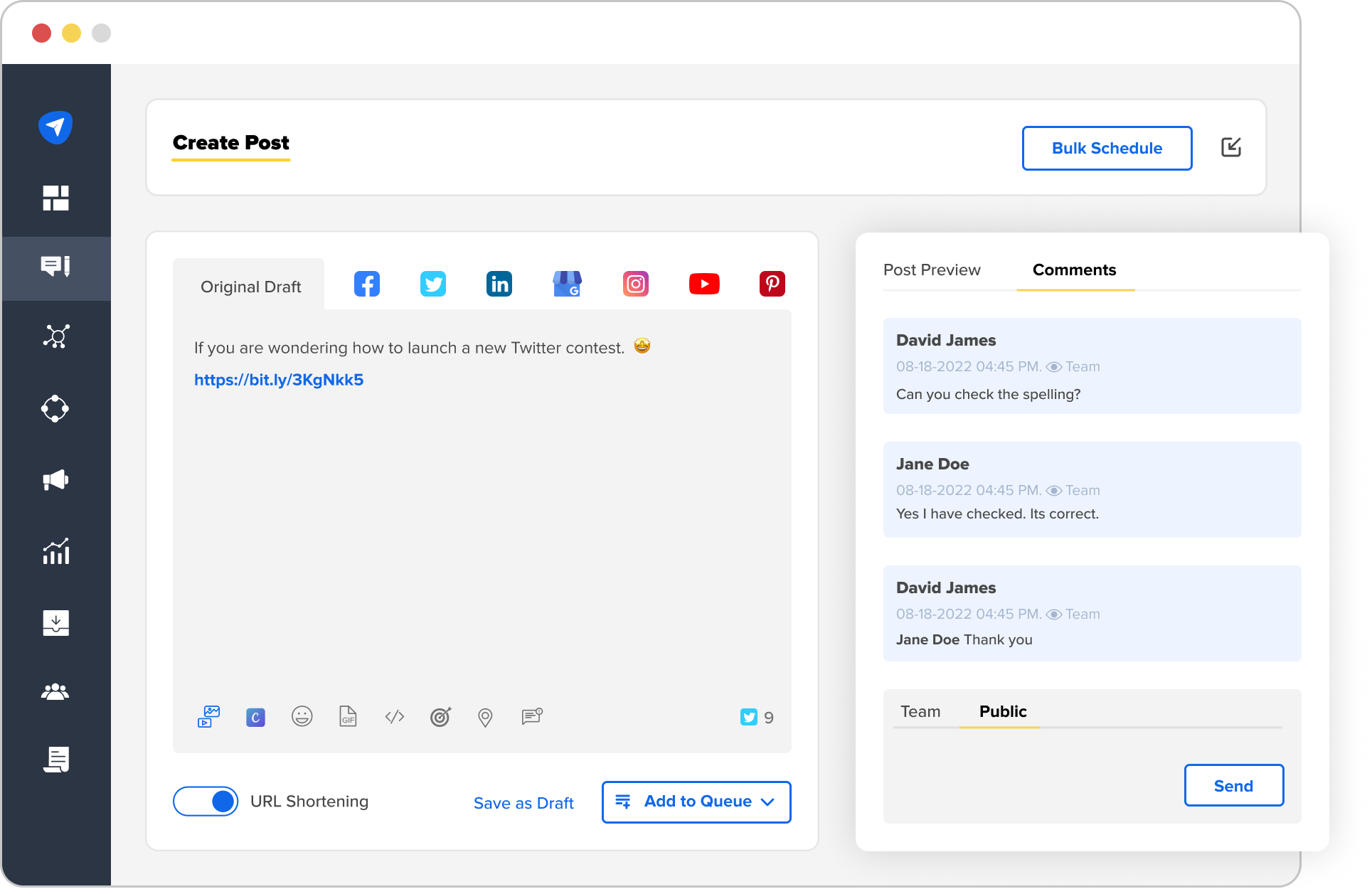Viewport: 1372px width, 894px height.
Task: Save the post as a draft
Action: pos(523,802)
